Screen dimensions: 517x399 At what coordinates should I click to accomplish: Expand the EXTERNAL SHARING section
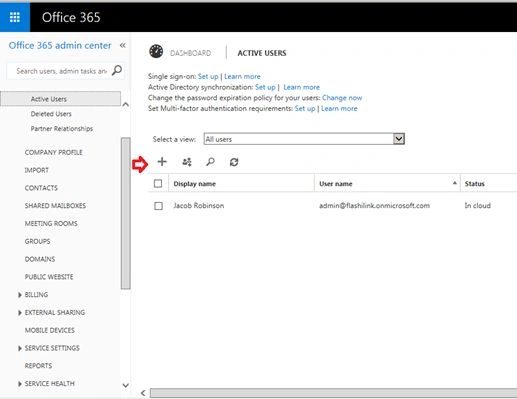point(20,313)
